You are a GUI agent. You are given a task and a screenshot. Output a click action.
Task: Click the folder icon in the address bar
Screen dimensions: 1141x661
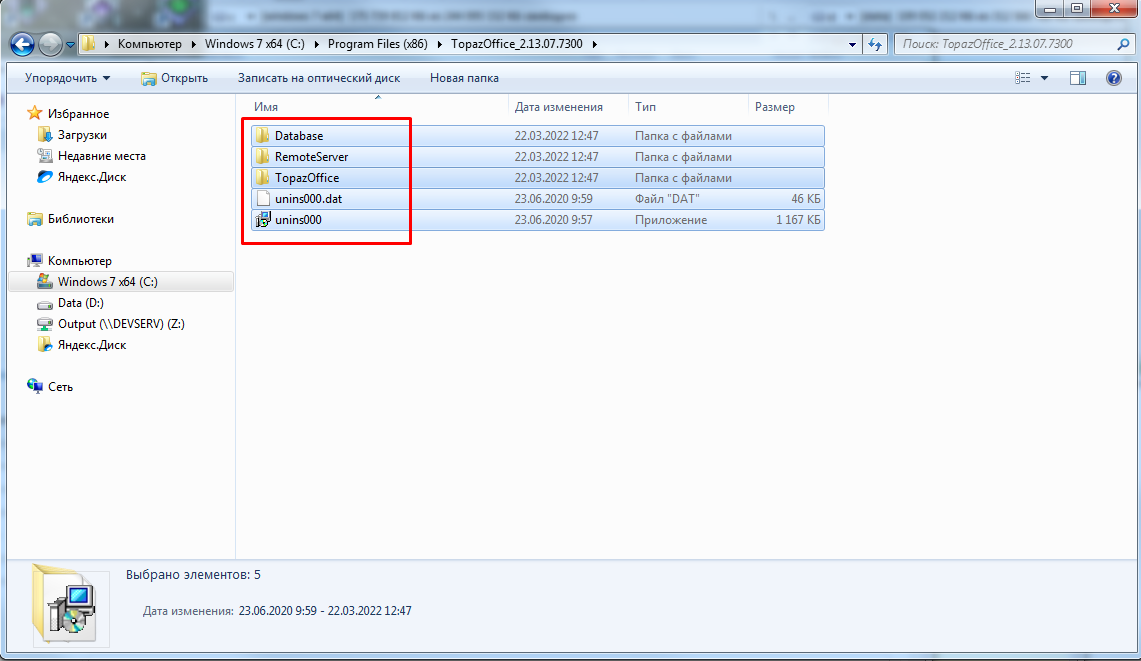pyautogui.click(x=88, y=44)
